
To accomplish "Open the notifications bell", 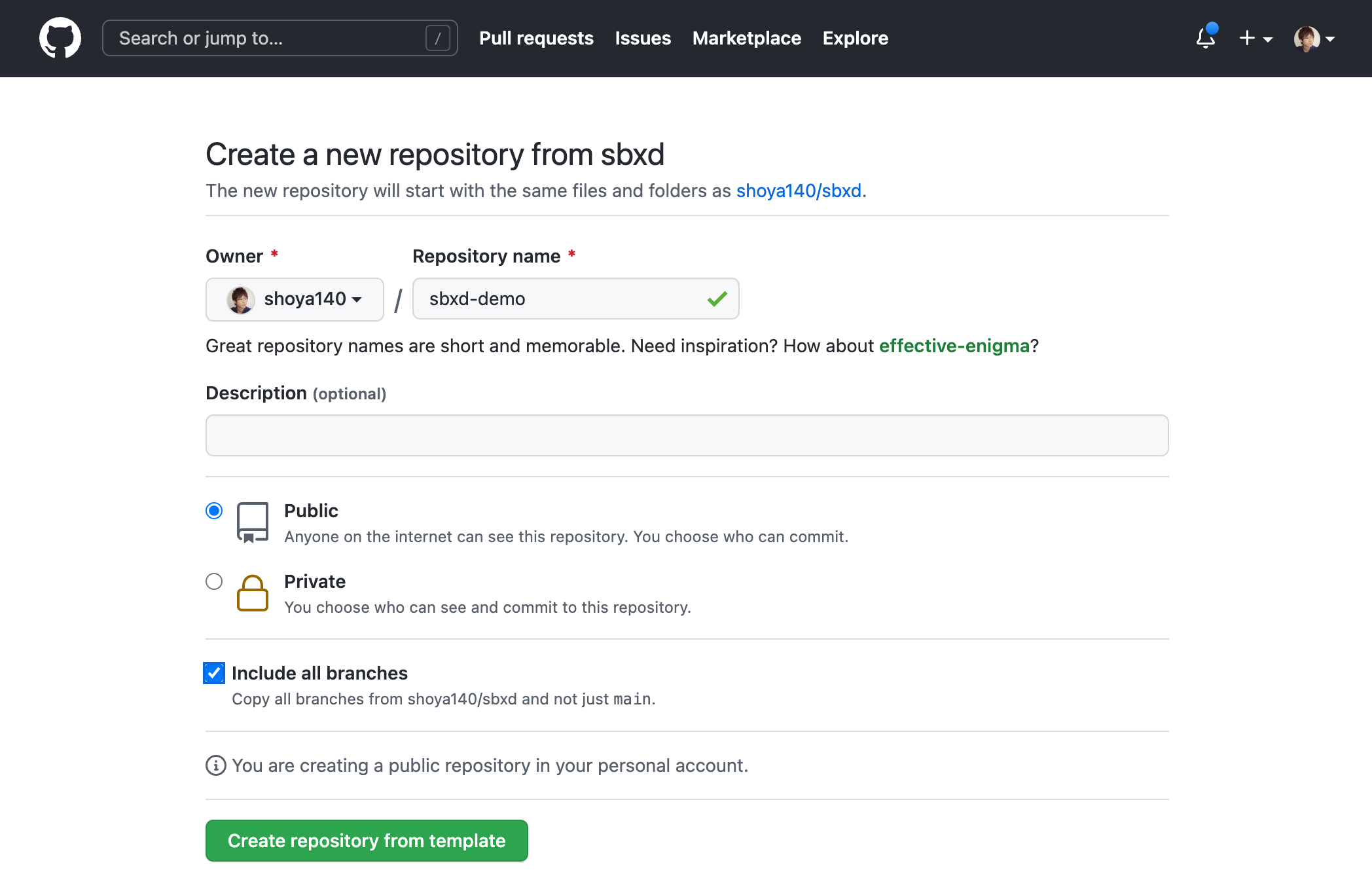I will [1206, 38].
